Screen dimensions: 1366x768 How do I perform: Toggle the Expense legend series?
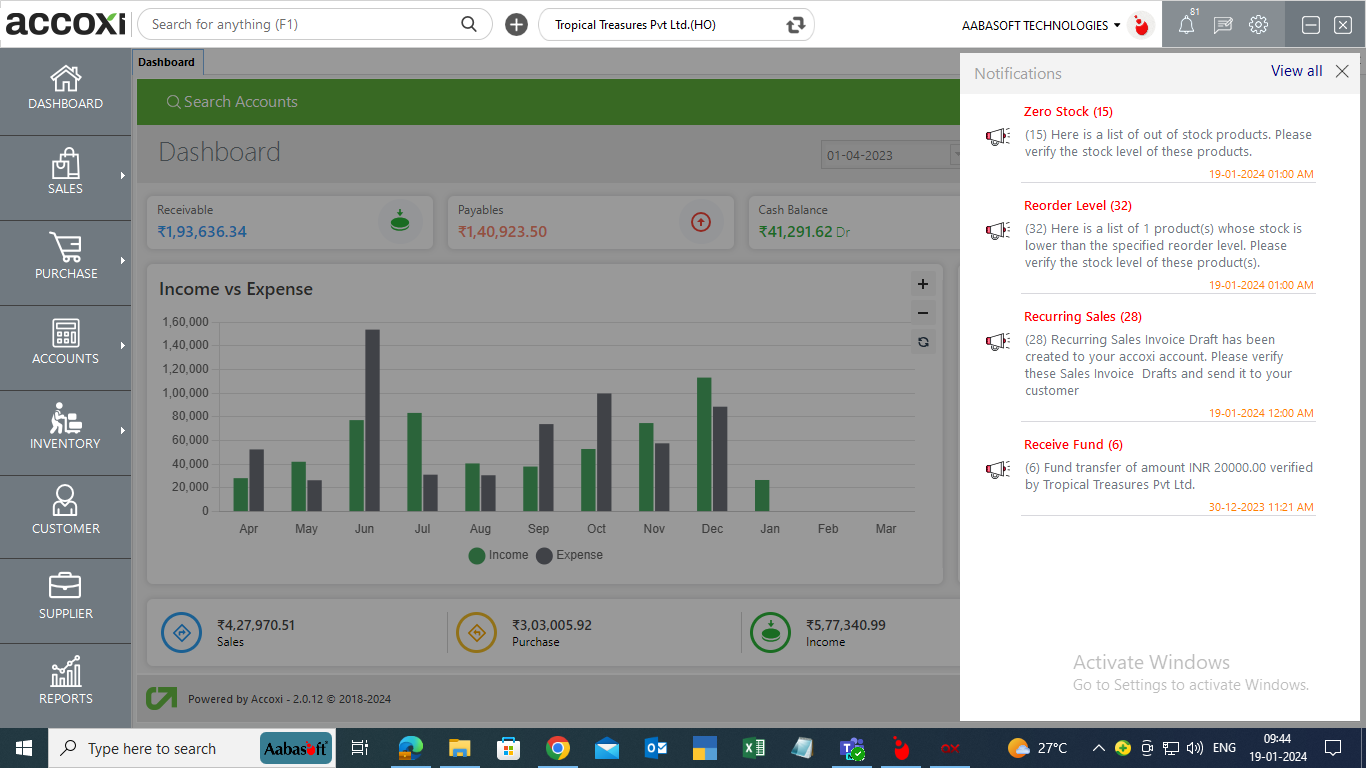click(x=570, y=555)
